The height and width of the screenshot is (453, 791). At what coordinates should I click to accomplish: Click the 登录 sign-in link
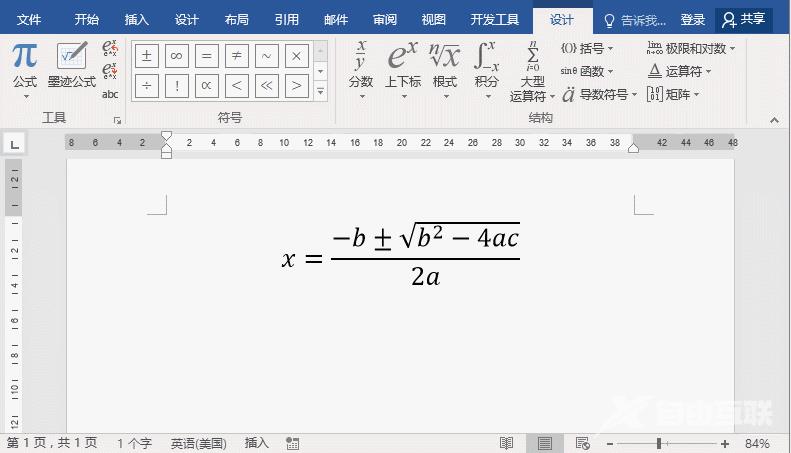click(692, 19)
